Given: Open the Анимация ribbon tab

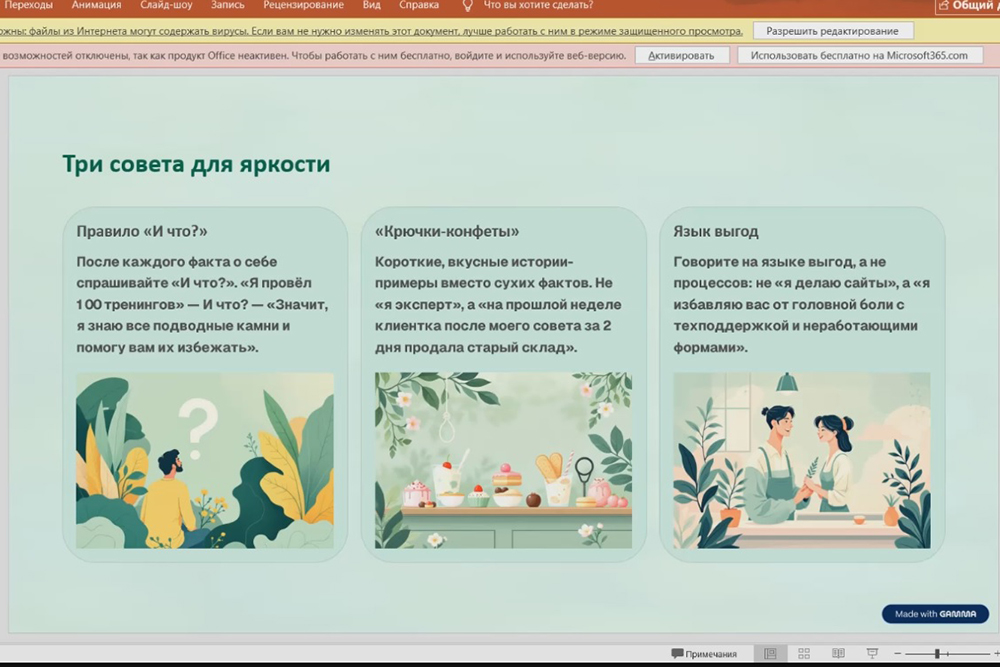Looking at the screenshot, I should [96, 5].
